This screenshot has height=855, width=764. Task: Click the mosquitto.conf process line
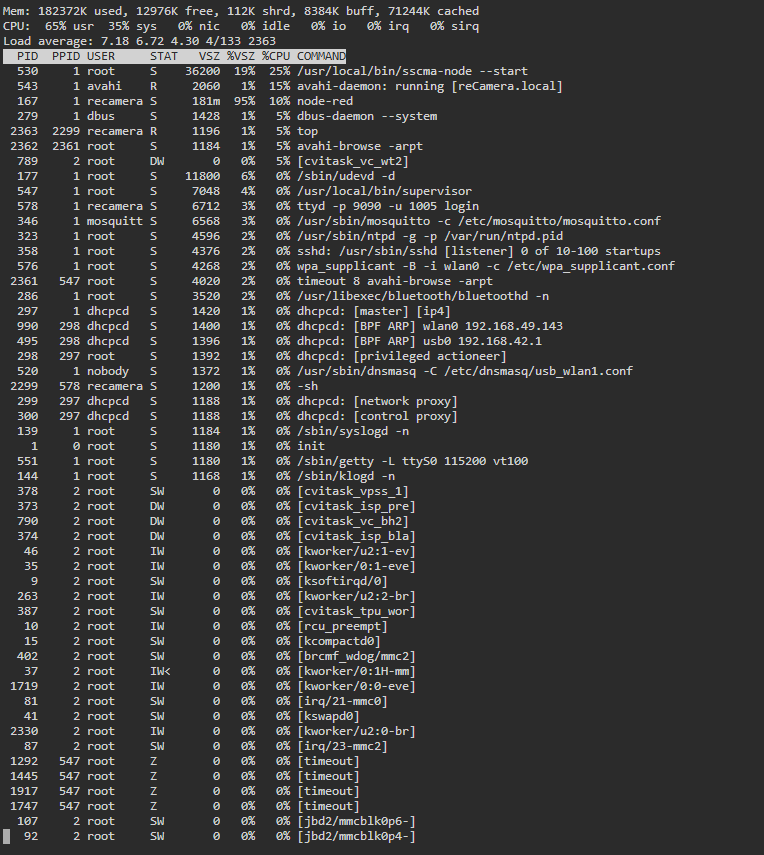[x=335, y=221]
